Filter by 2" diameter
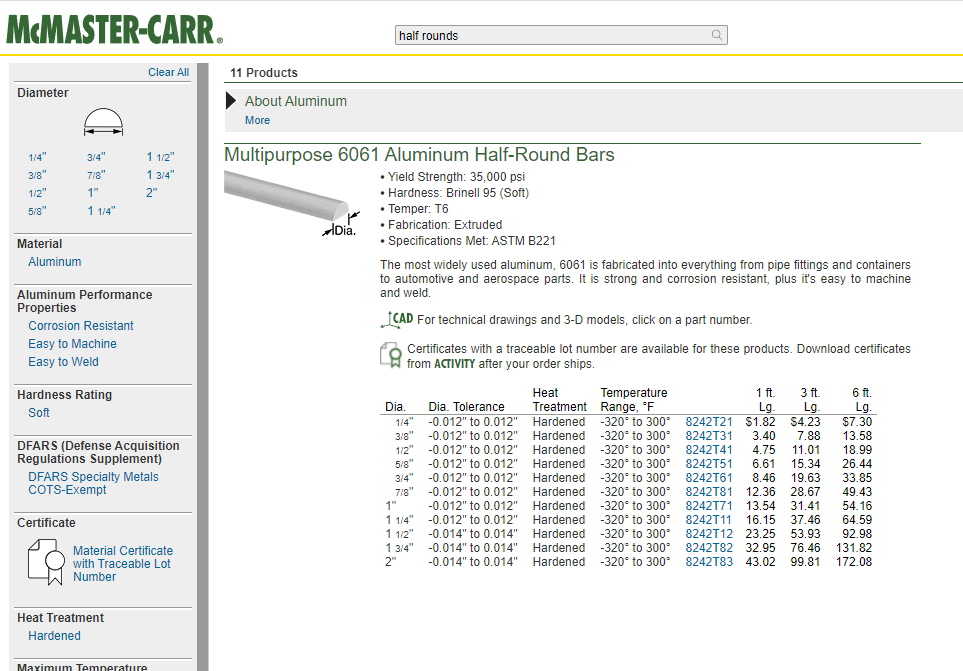The height and width of the screenshot is (671, 963). click(x=152, y=193)
